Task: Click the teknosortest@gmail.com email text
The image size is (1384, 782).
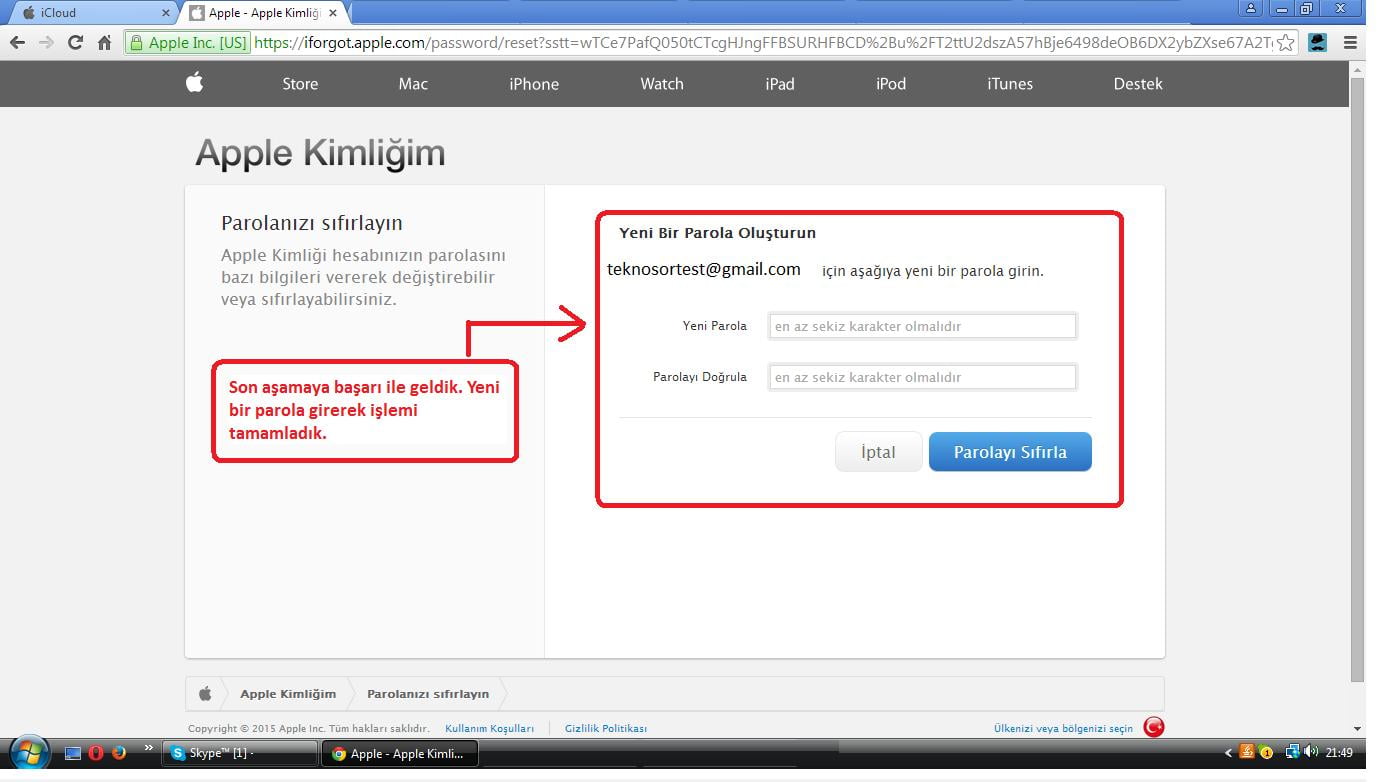Action: tap(704, 269)
